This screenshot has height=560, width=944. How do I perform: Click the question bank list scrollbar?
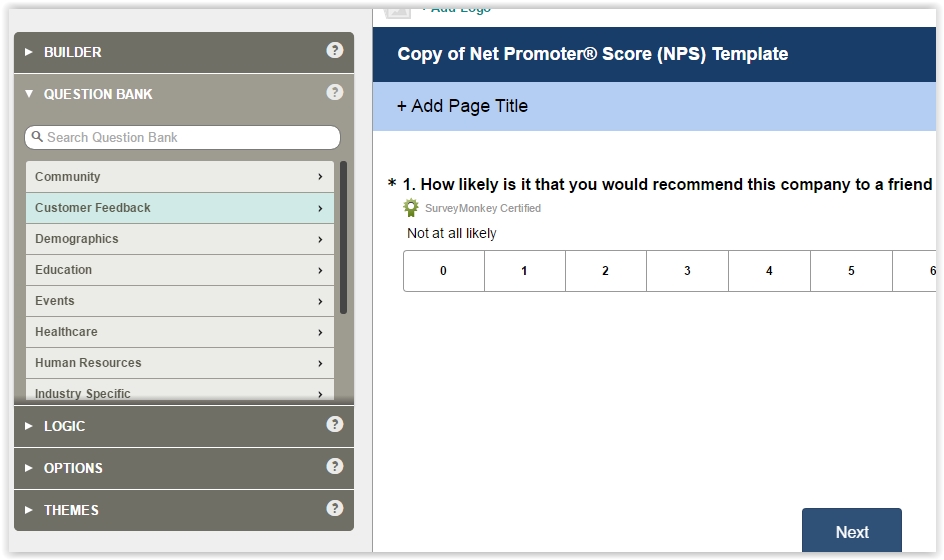pos(344,238)
